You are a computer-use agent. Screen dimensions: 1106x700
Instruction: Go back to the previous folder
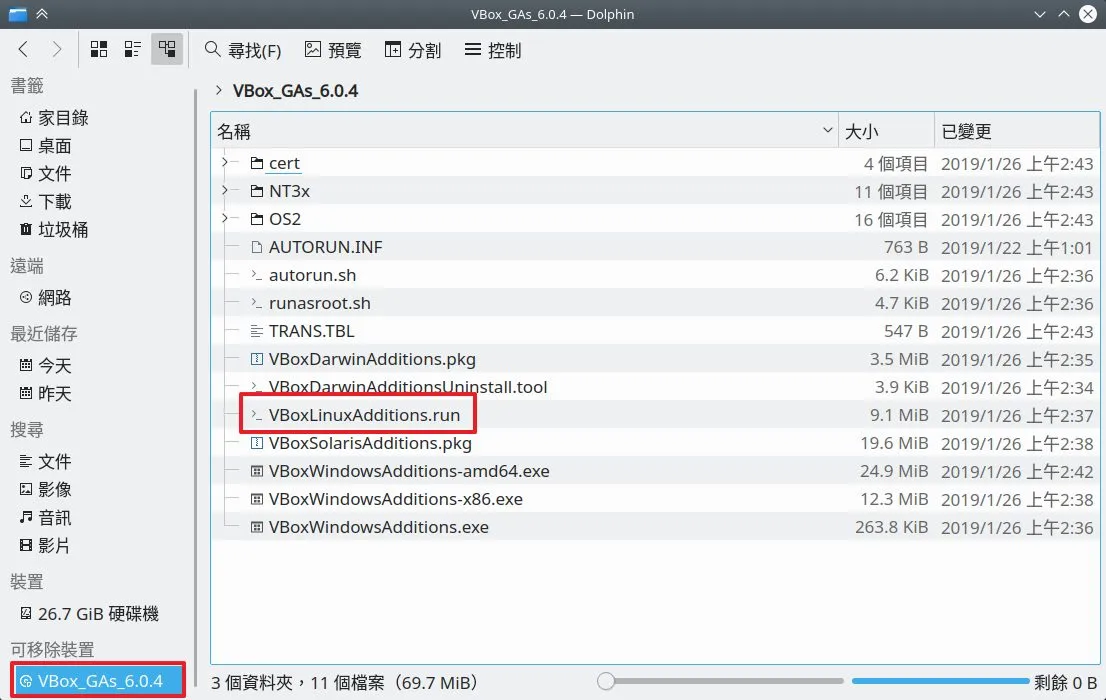[23, 49]
